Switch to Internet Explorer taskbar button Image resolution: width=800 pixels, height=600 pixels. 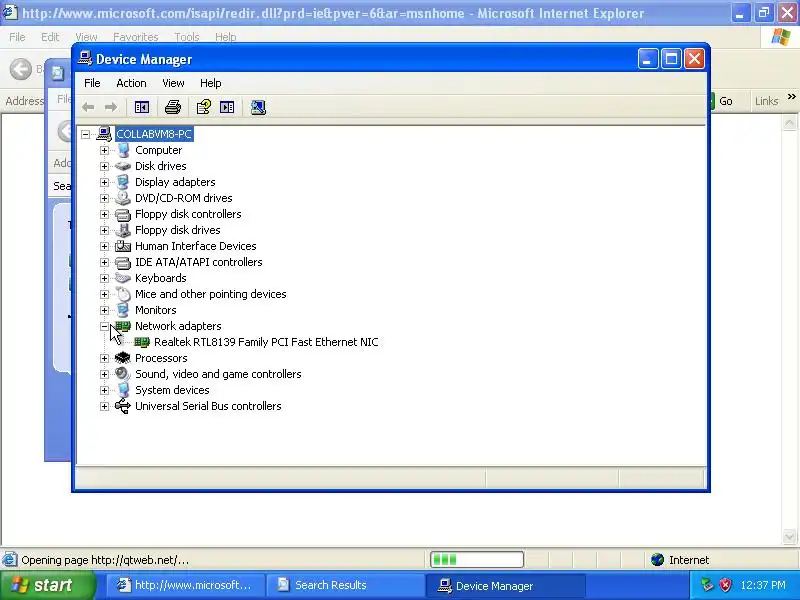pos(186,585)
